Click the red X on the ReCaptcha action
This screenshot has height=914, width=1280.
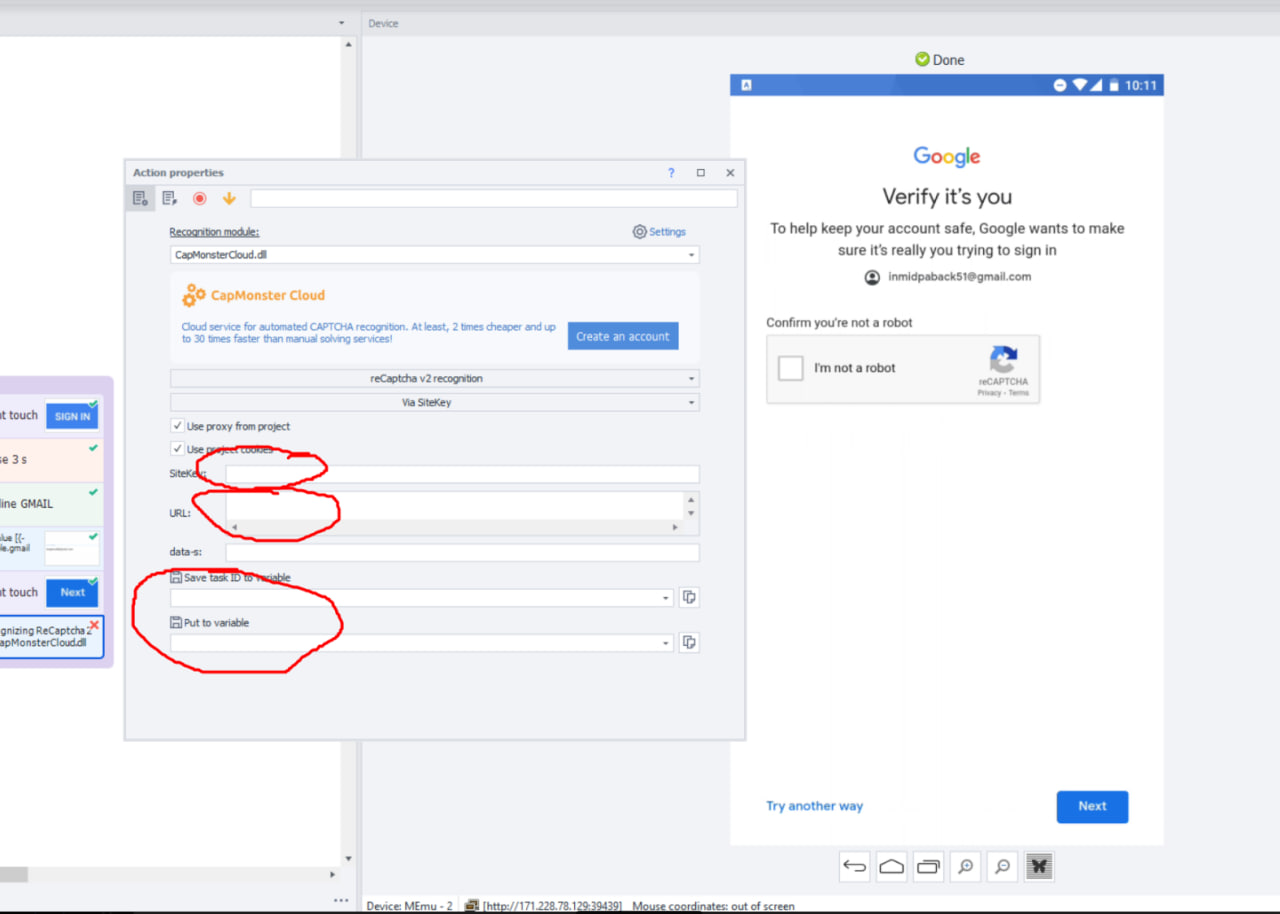tap(94, 625)
